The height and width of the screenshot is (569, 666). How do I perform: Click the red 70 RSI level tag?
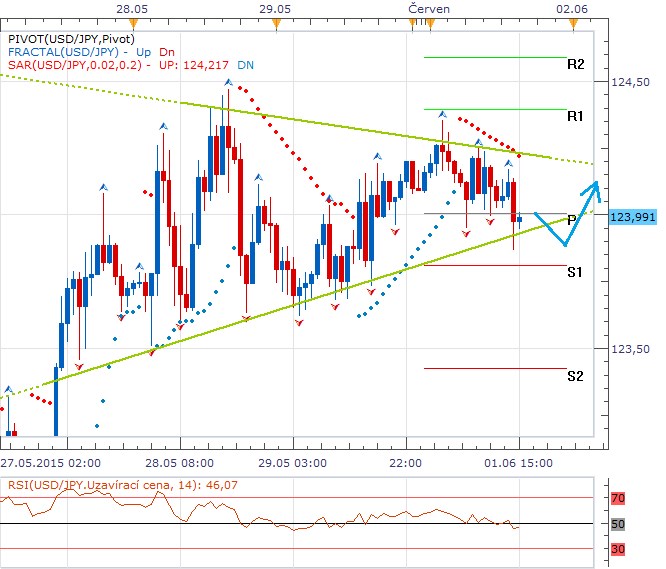(x=618, y=498)
